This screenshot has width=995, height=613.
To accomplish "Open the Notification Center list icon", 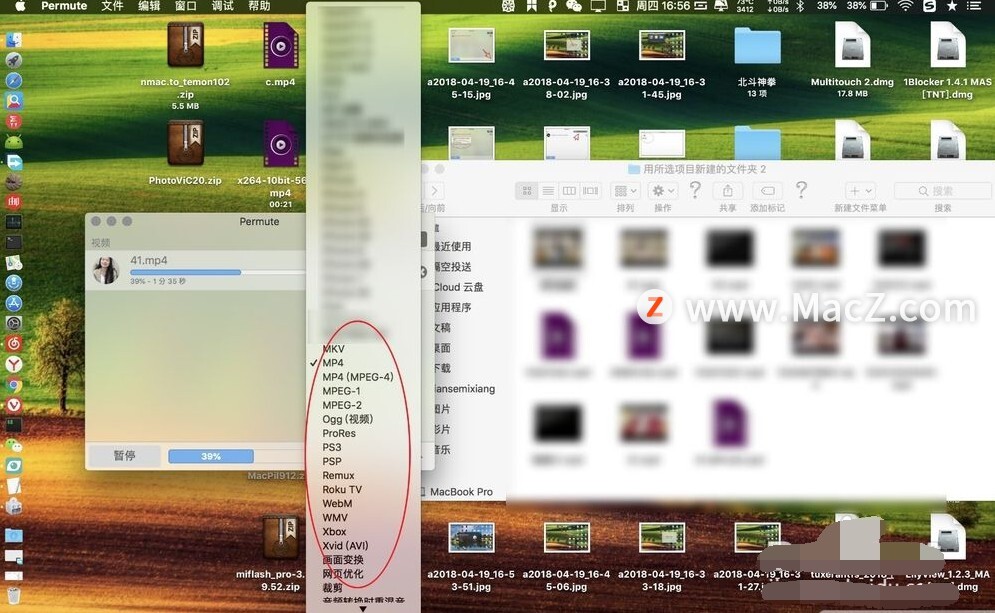I will click(973, 6).
